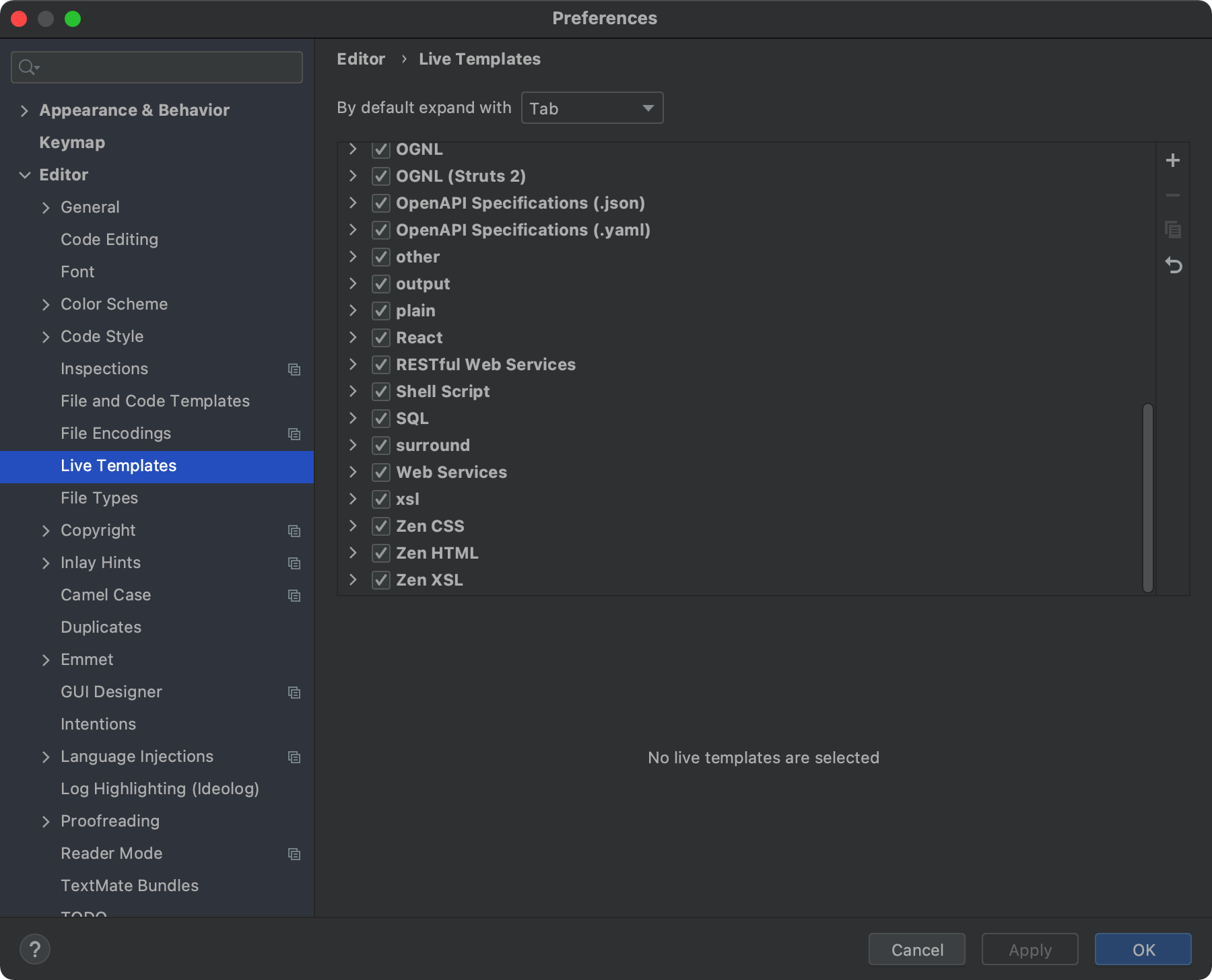
Task: Click the Add template plus icon
Action: [1172, 160]
